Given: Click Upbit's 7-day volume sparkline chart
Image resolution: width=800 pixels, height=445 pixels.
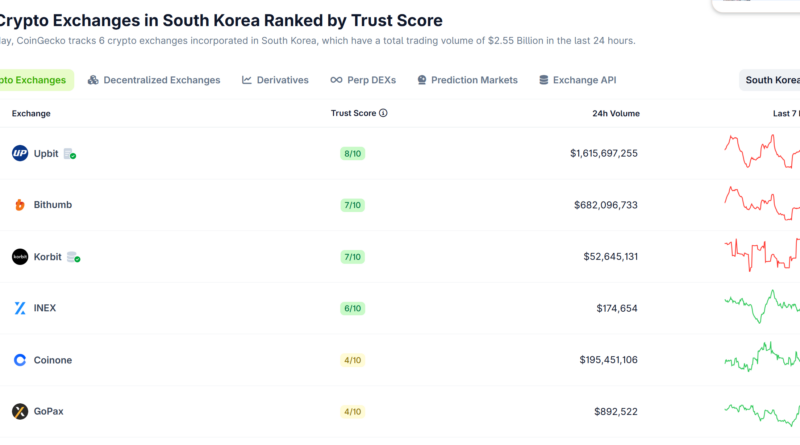Looking at the screenshot, I should [762, 153].
